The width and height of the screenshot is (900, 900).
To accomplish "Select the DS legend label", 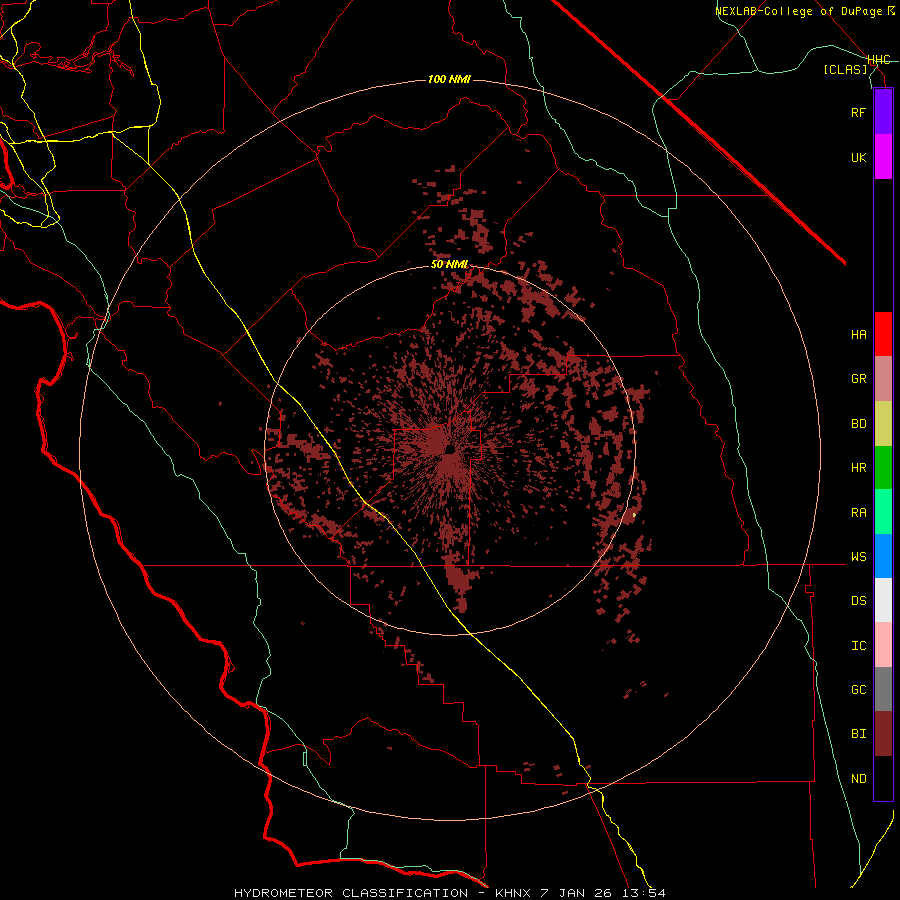I will (858, 601).
